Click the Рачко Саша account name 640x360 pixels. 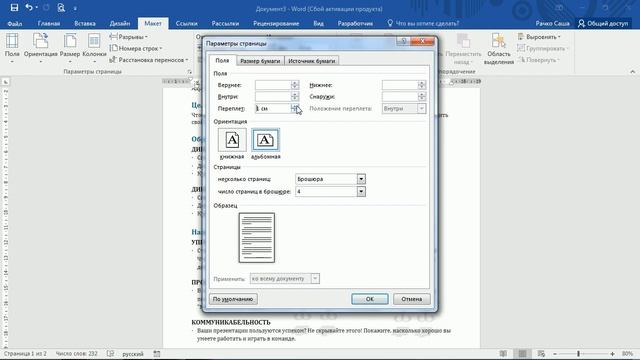[553, 23]
